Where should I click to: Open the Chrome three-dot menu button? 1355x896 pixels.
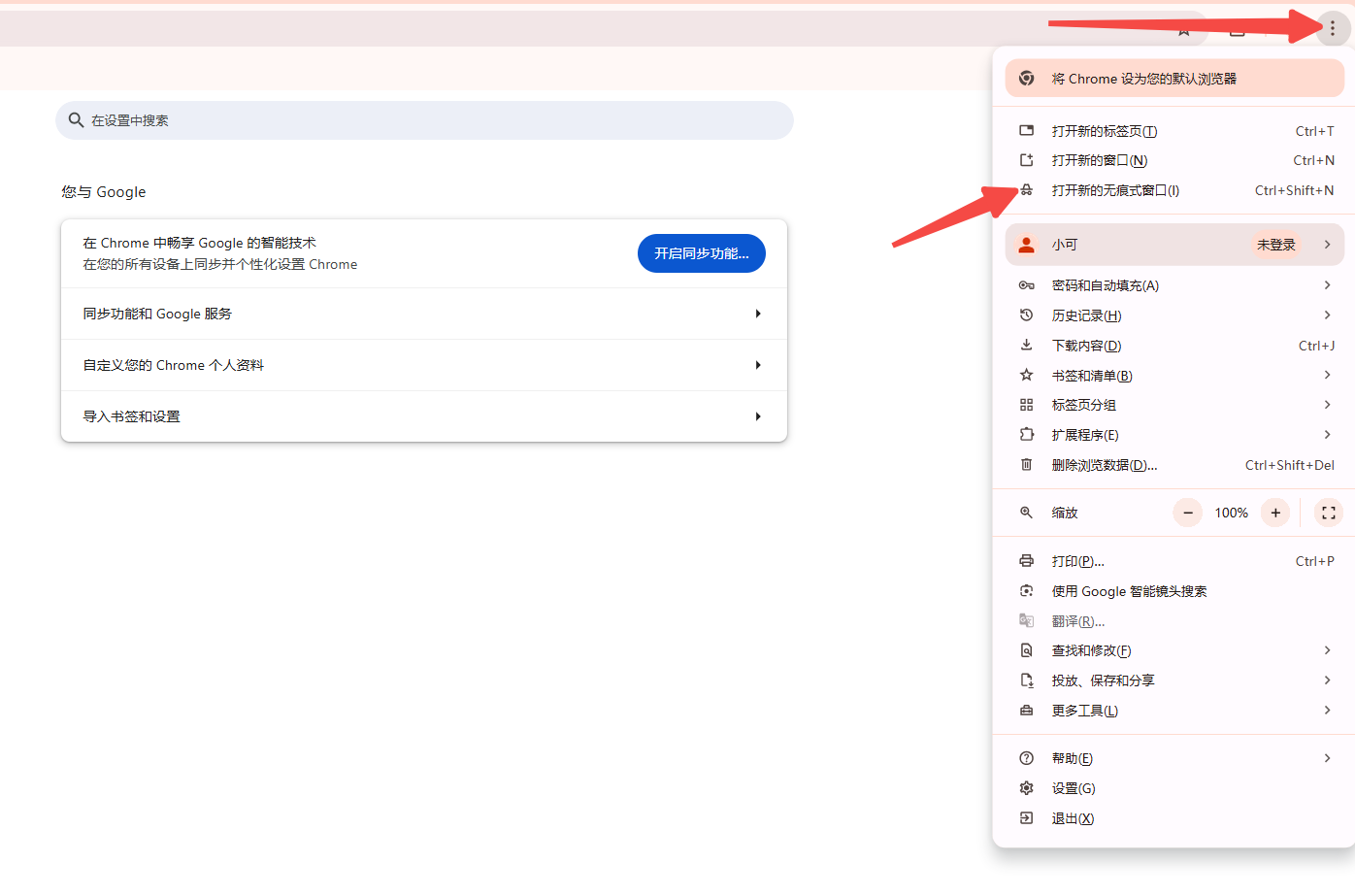(1332, 28)
